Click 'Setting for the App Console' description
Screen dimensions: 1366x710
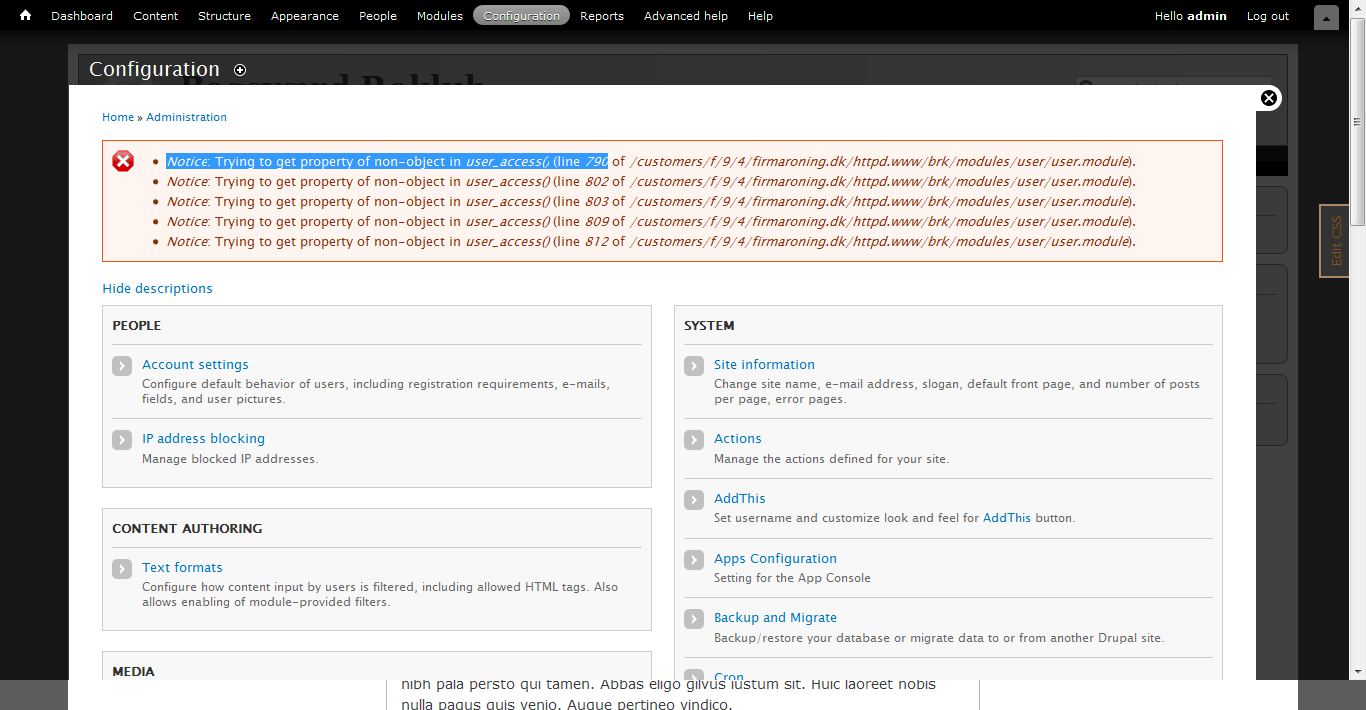[x=792, y=578]
